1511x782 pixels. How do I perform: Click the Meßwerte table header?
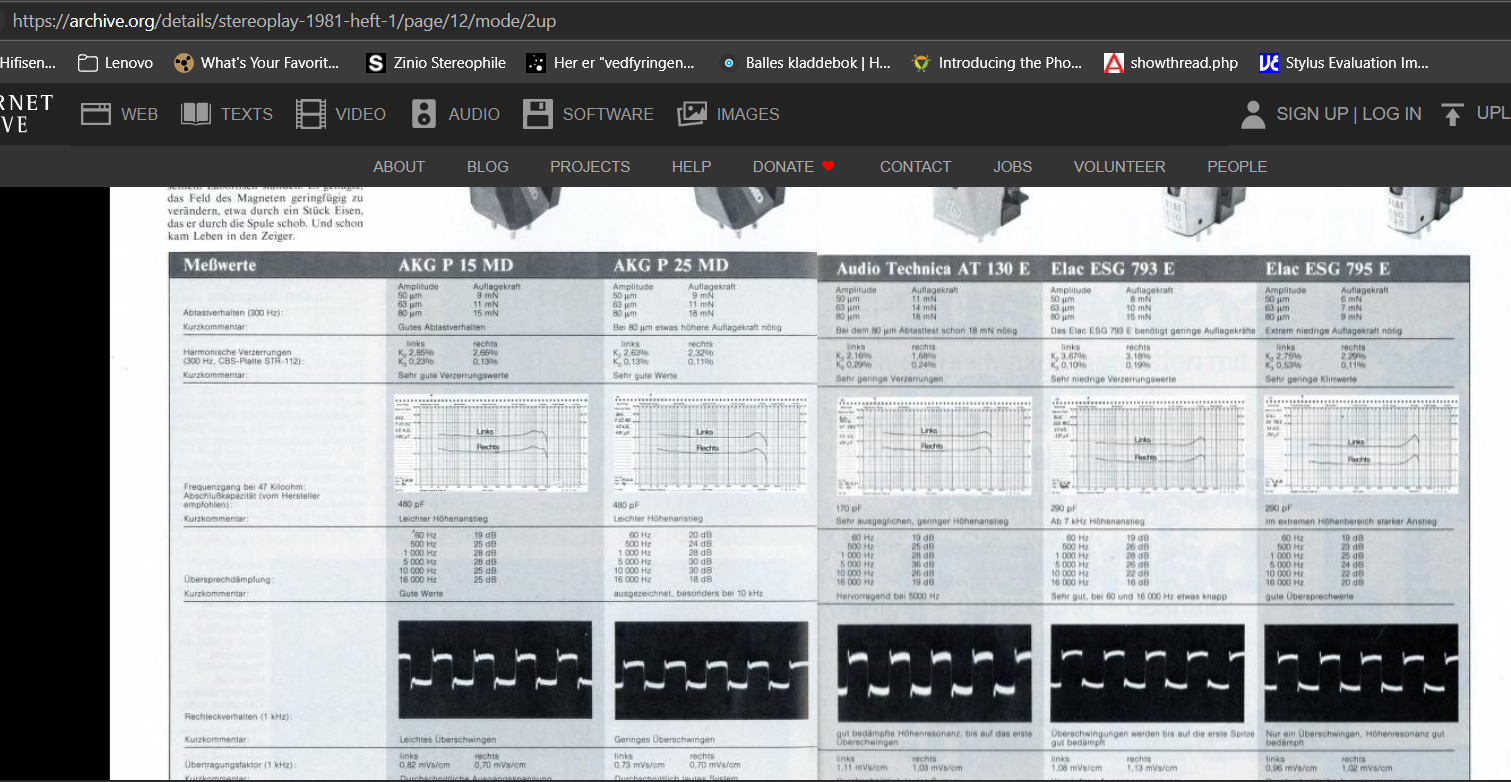[220, 265]
